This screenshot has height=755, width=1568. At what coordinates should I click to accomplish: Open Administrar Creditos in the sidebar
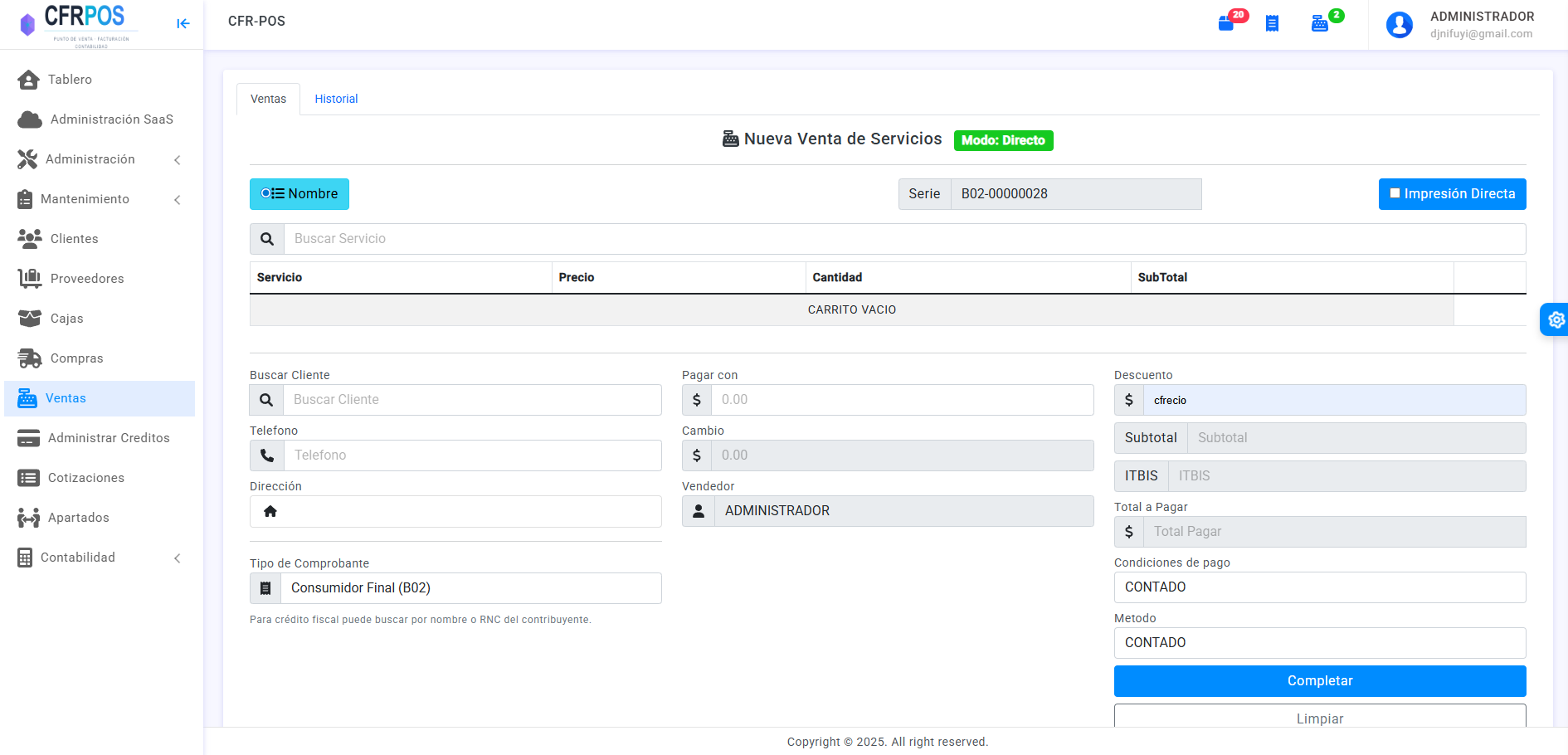(100, 438)
